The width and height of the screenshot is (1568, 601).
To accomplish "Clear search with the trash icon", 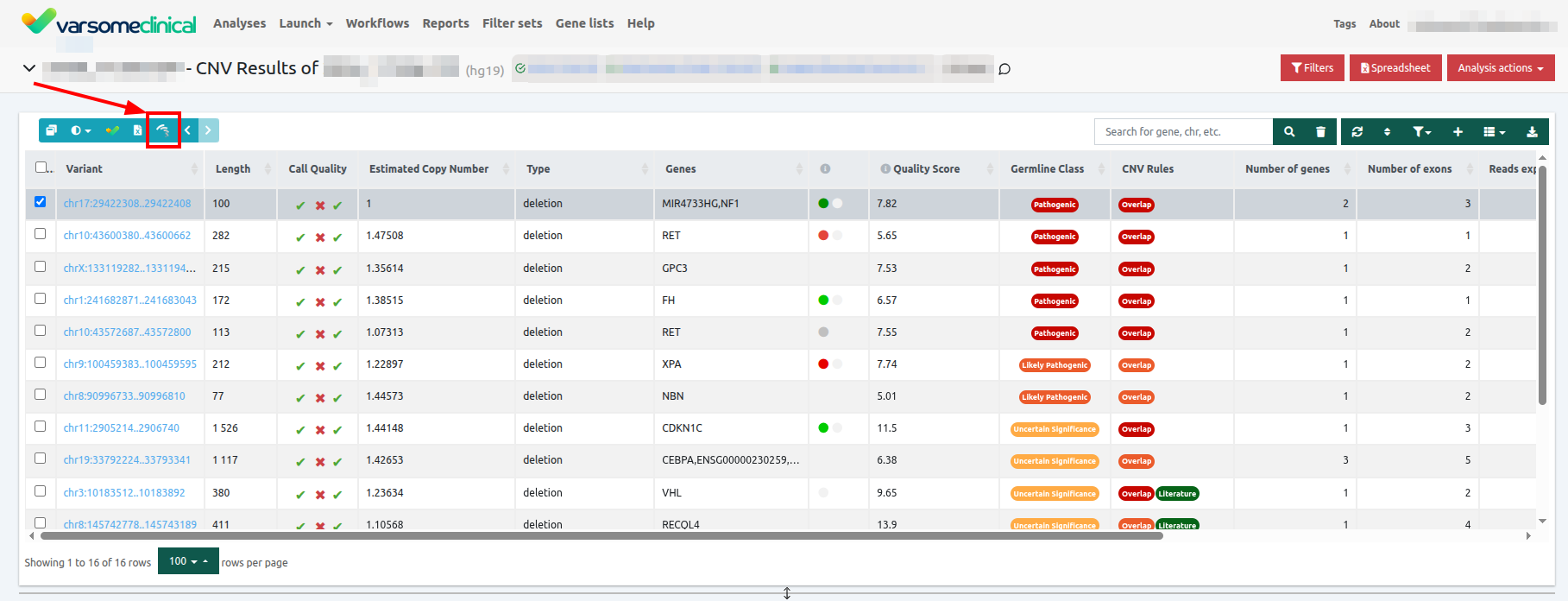I will coord(1320,132).
